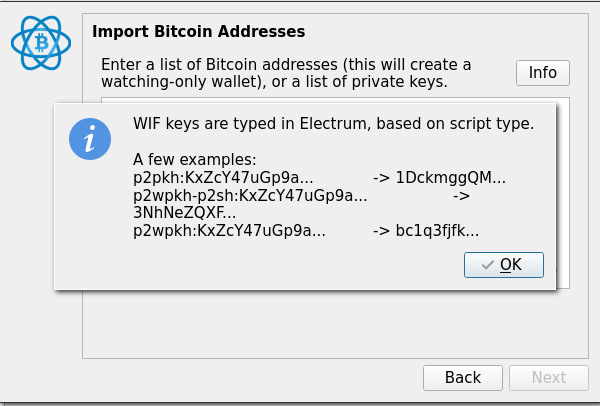Viewport: 600px width, 406px height.
Task: Click the blue information icon in the dialog
Action: pos(90,138)
